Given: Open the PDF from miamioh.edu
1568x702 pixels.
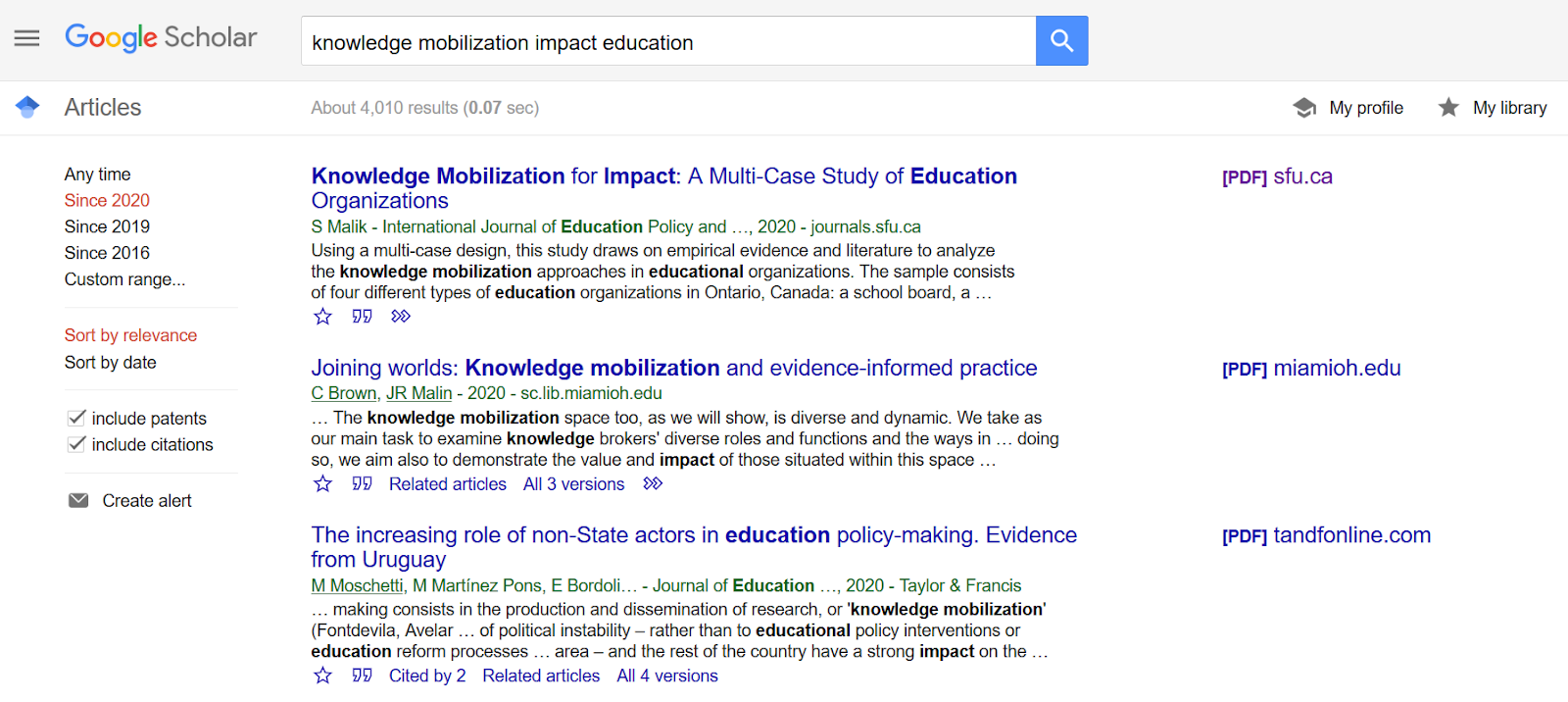Looking at the screenshot, I should [1311, 369].
